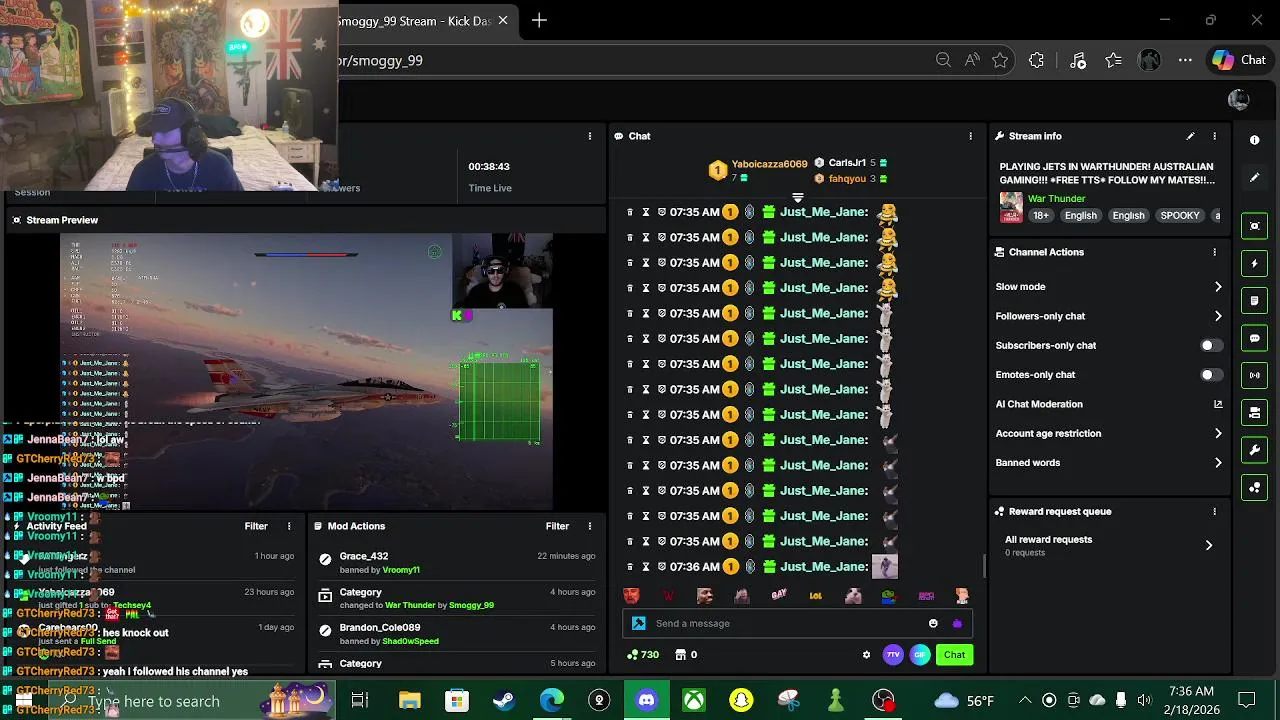This screenshot has height=720, width=1280.
Task: Click the 7TV emote button
Action: click(893, 655)
